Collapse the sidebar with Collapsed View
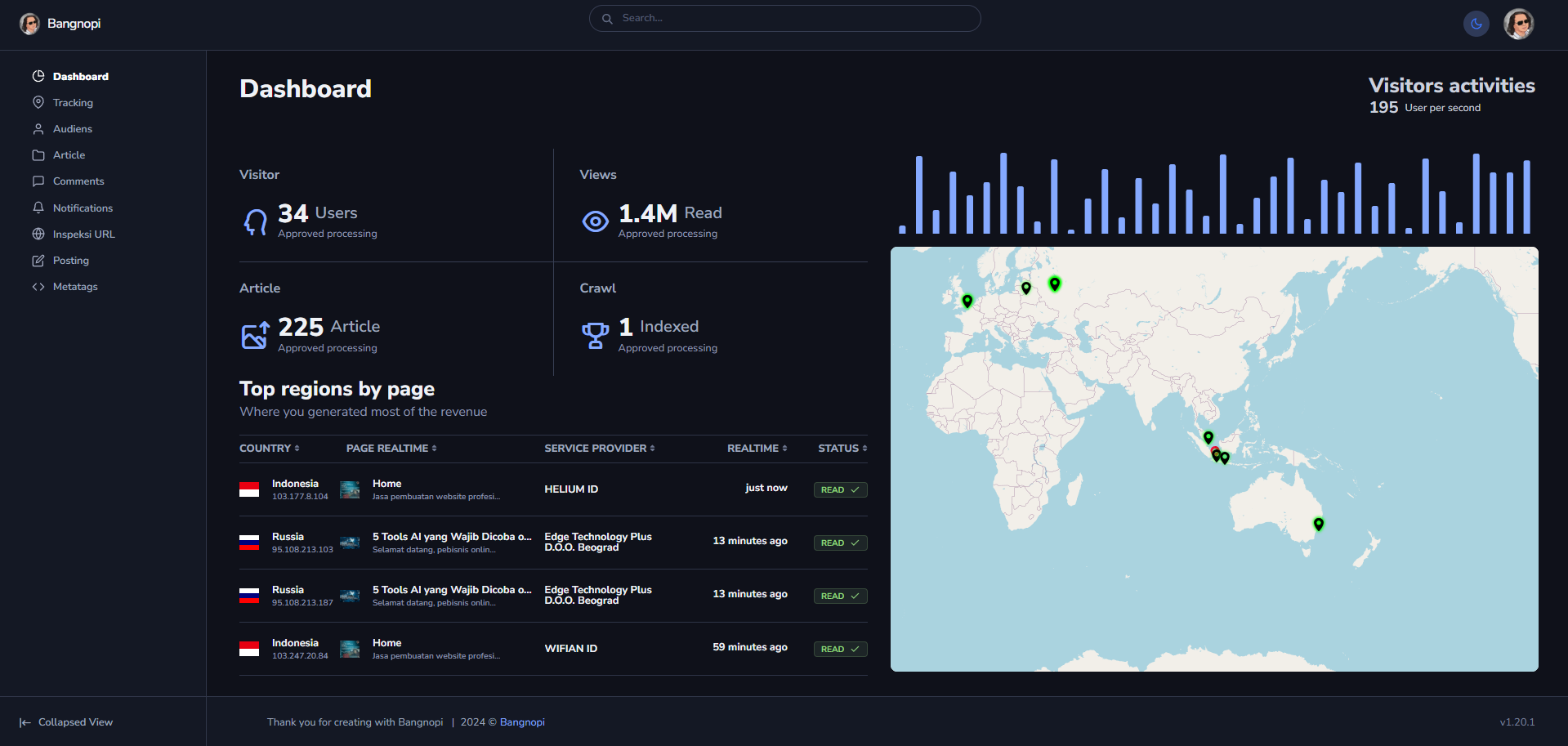 pyautogui.click(x=66, y=722)
